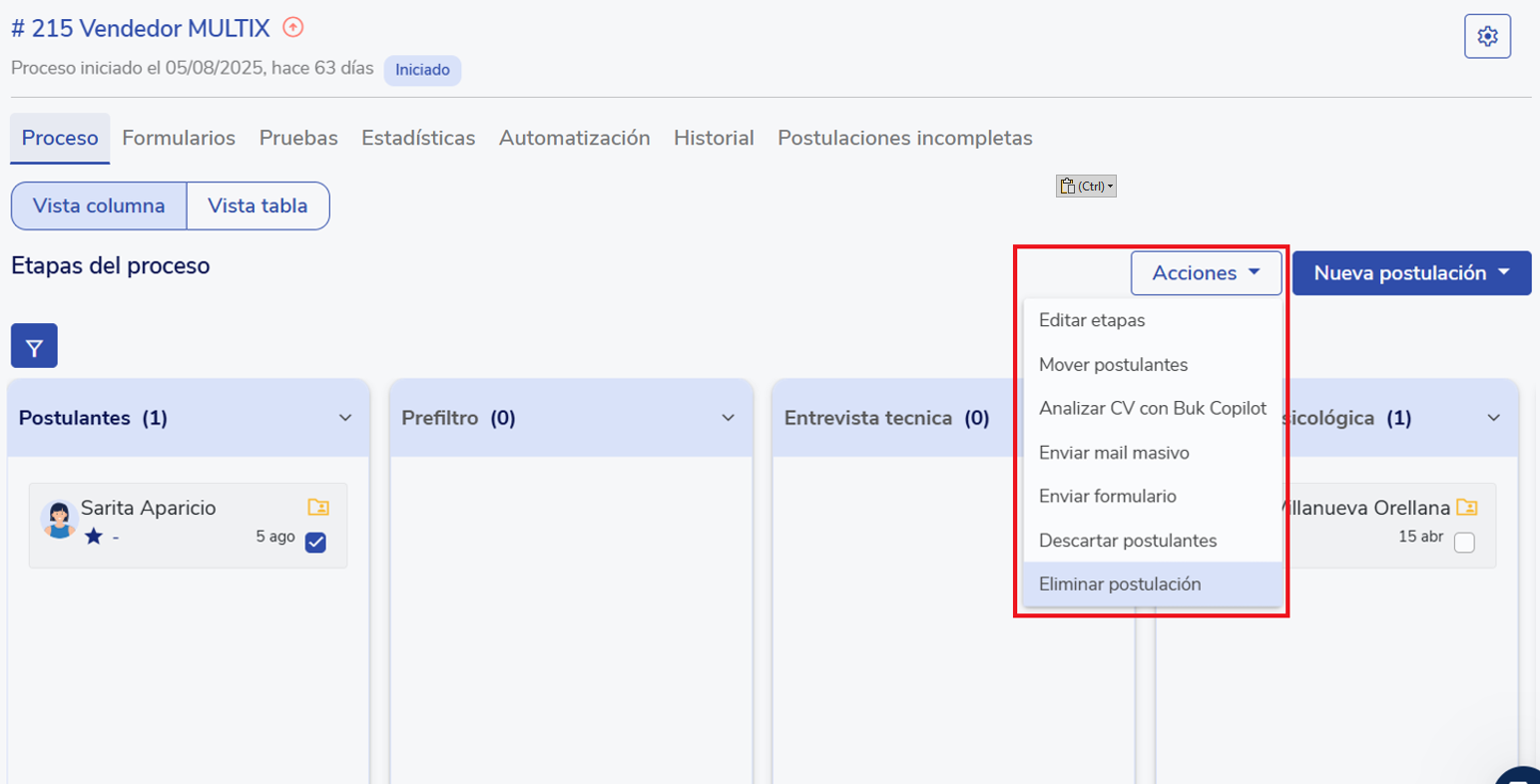Open the settings gear icon
Viewport: 1540px width, 784px height.
(x=1487, y=37)
